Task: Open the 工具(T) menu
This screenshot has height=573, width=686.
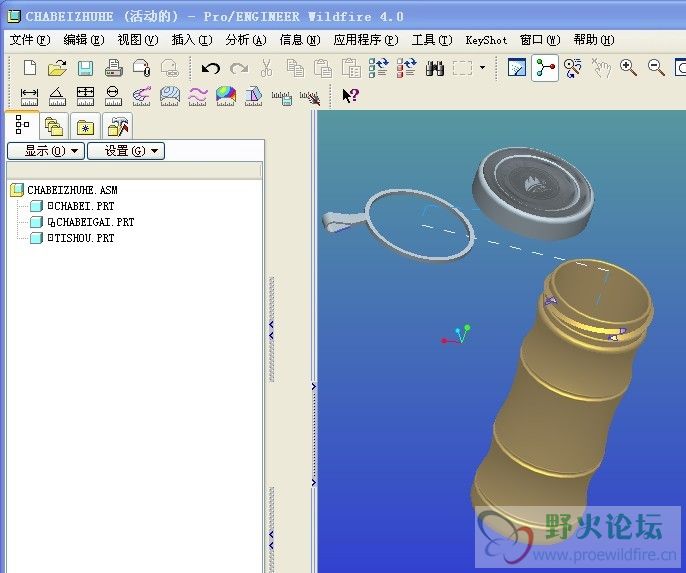Action: (x=432, y=40)
